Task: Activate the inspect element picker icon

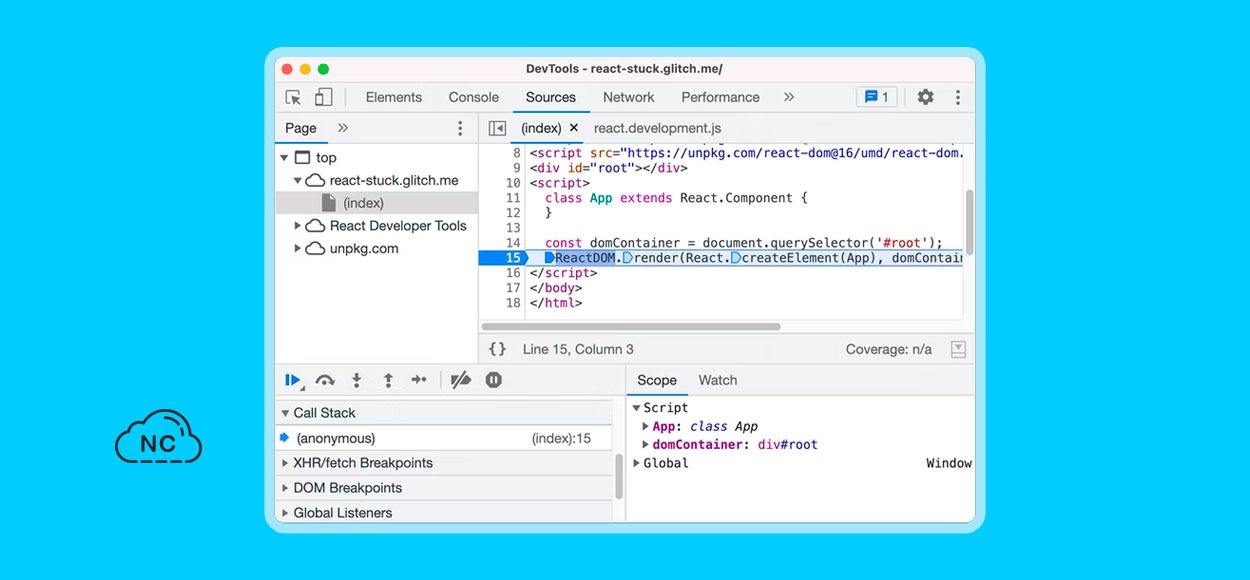Action: pos(293,97)
